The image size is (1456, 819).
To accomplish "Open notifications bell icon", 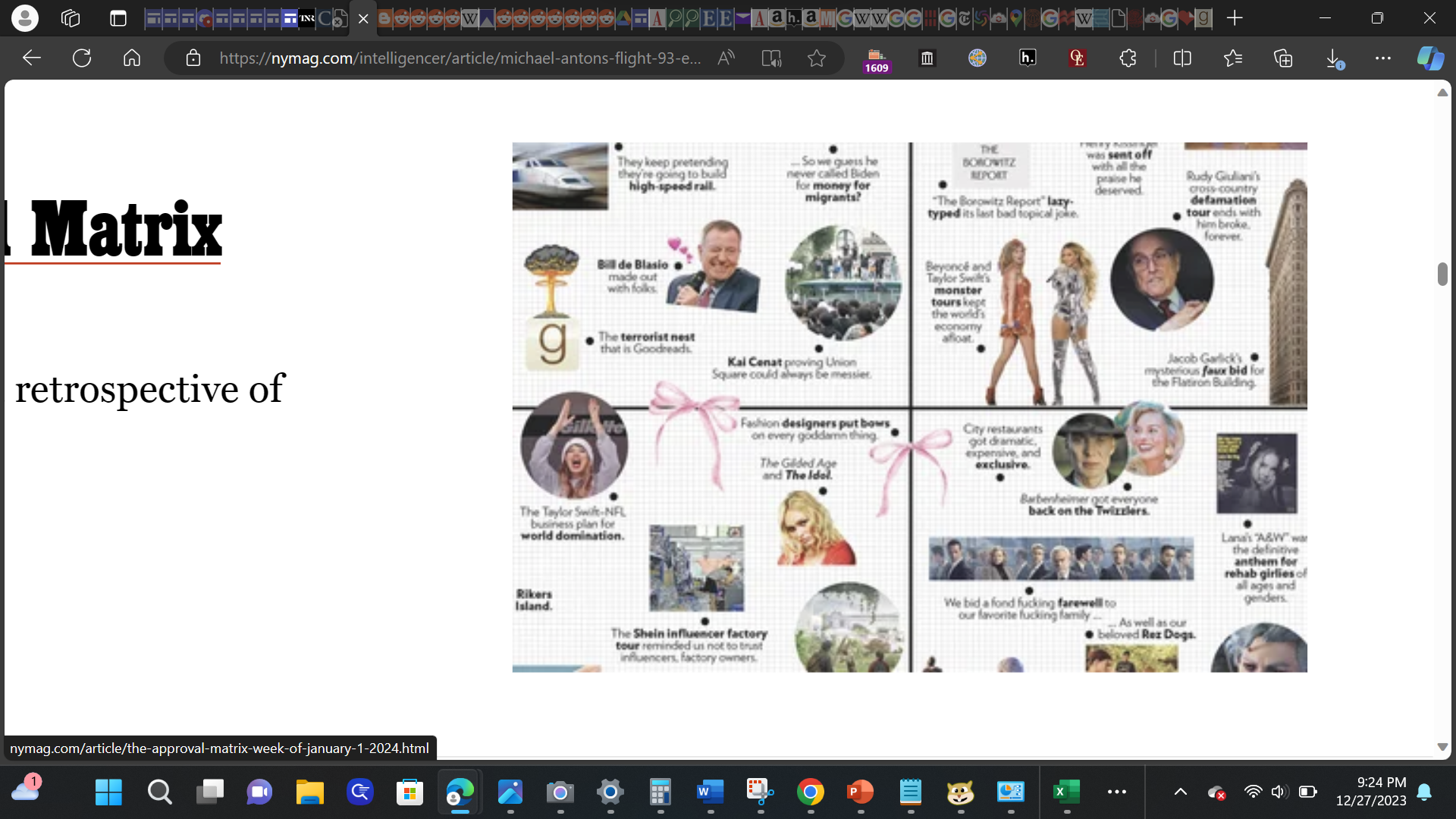I will (x=1424, y=792).
